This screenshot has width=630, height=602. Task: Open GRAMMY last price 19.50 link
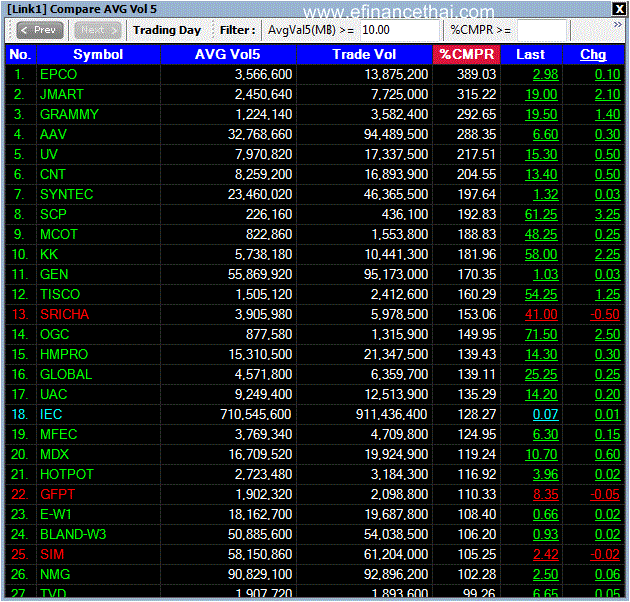point(541,115)
